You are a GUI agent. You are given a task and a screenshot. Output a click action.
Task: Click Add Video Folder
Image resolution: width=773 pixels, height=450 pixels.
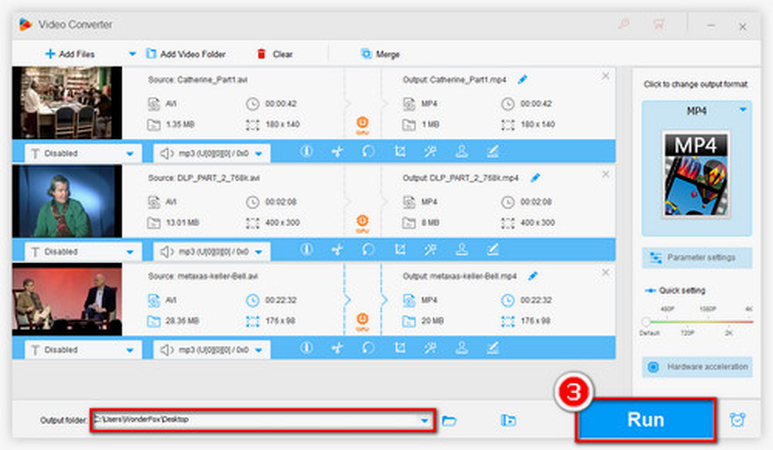click(x=186, y=54)
